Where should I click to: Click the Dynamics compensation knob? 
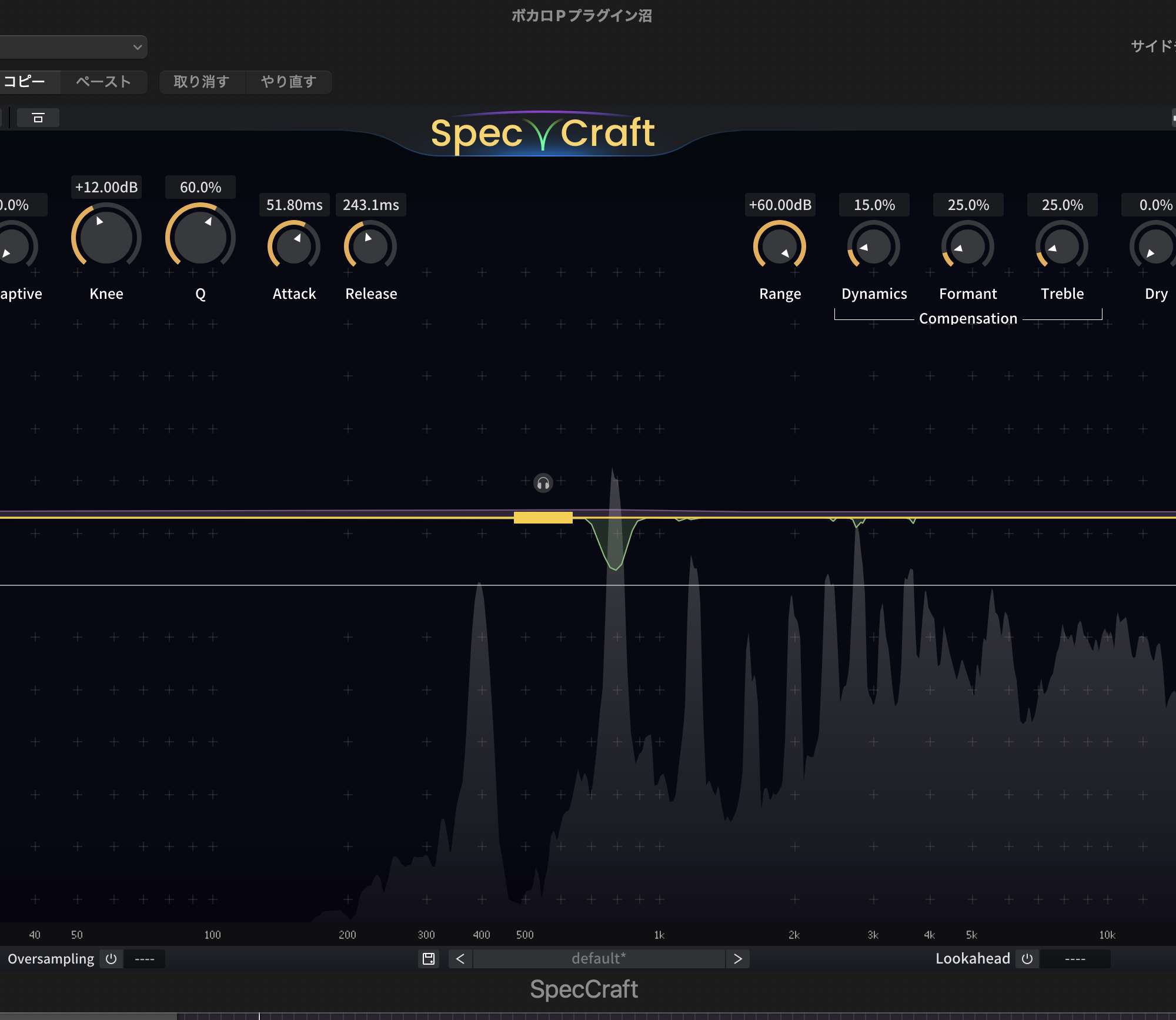click(x=874, y=246)
